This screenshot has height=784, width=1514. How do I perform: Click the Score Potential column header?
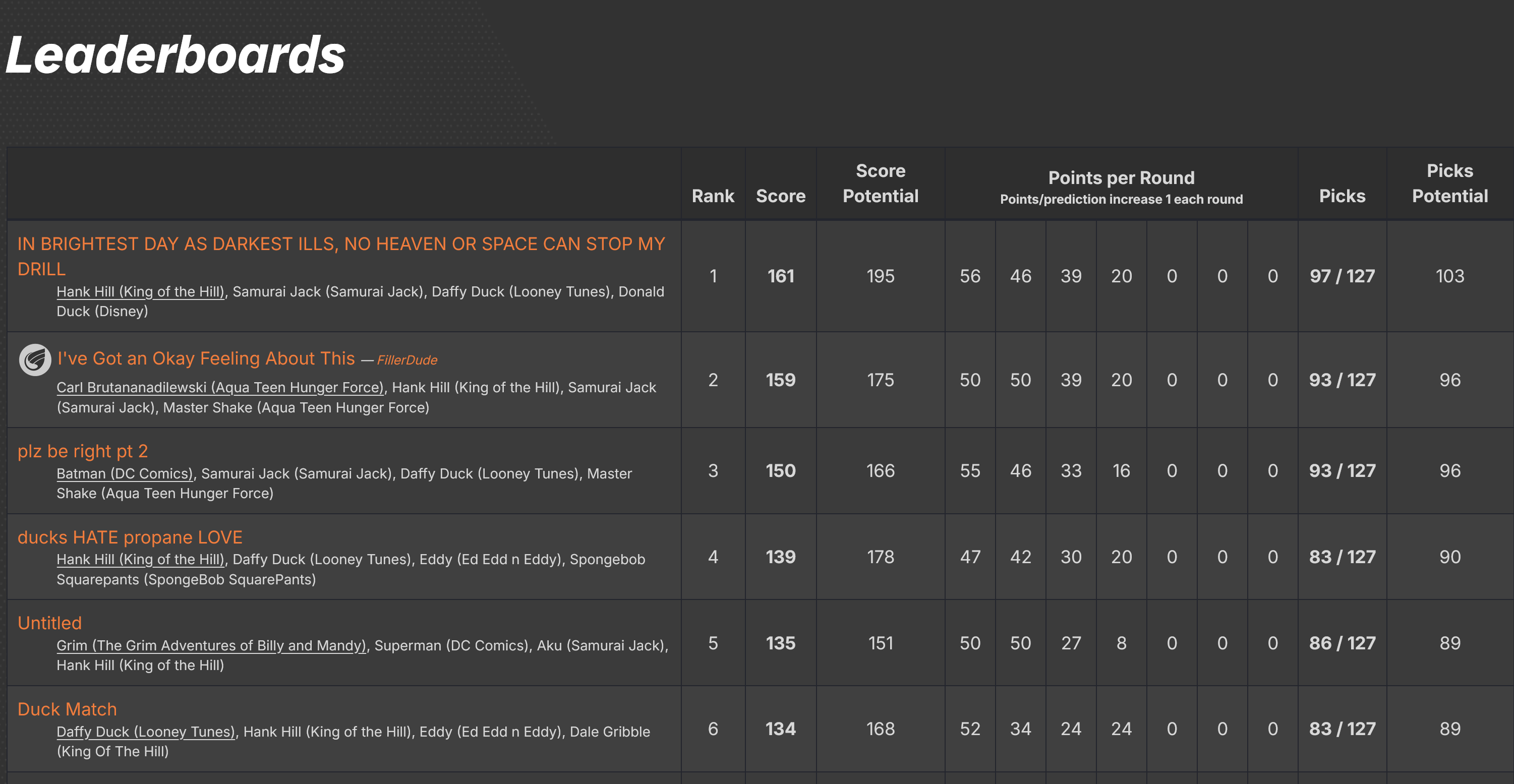coord(880,184)
